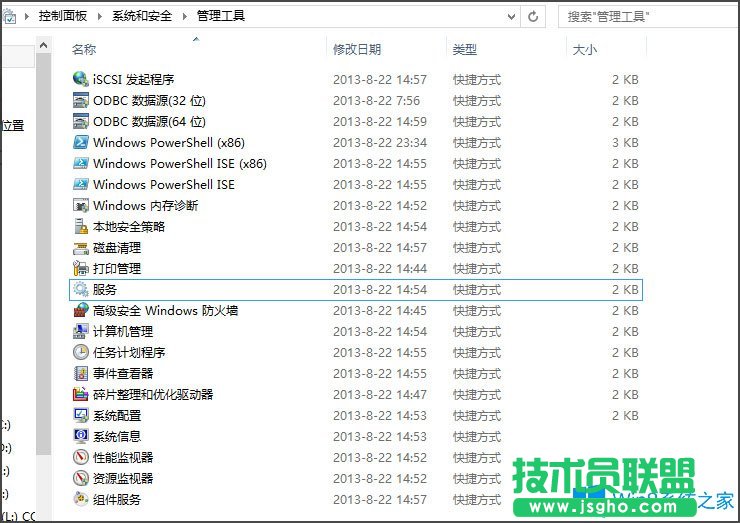
Task: Click date 2013-8-22 7:56 of ODBC 32位
Action: pos(376,101)
